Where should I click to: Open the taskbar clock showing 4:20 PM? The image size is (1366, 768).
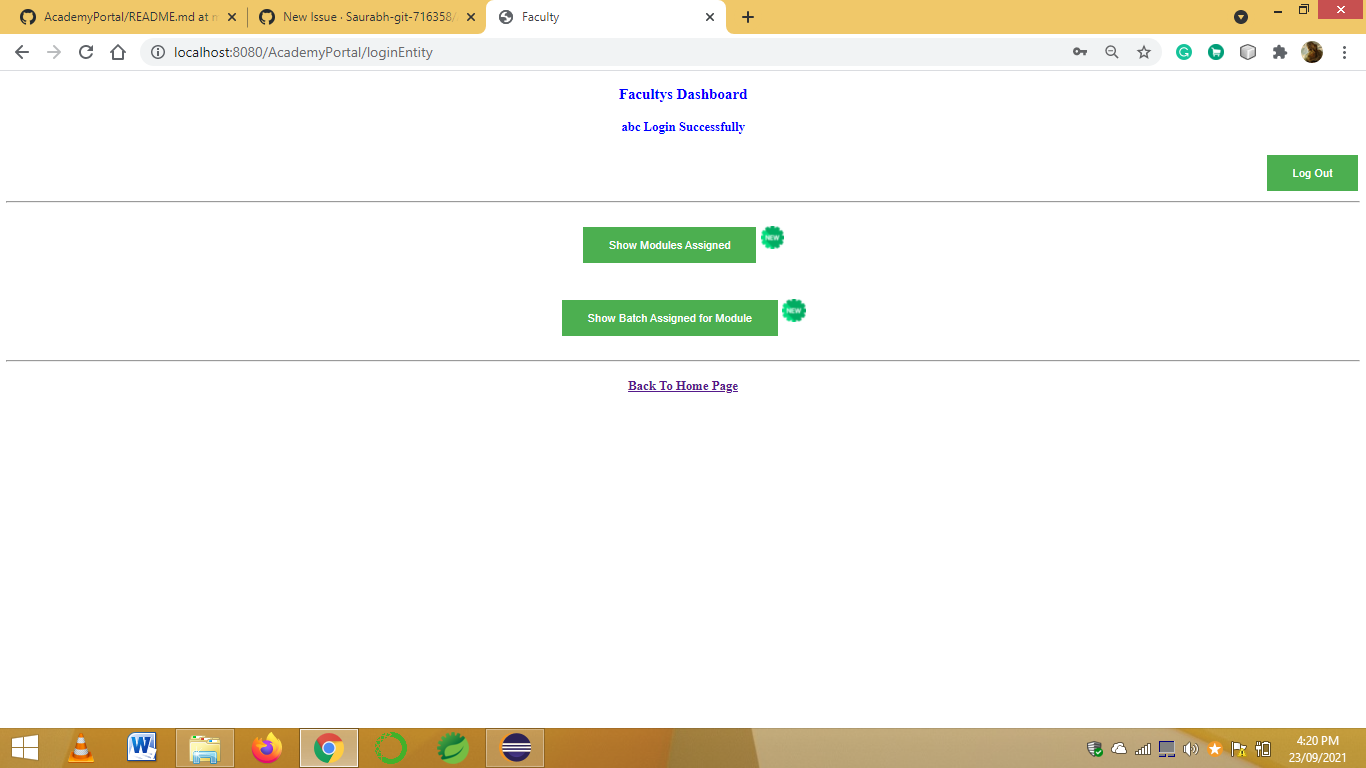coord(1316,748)
